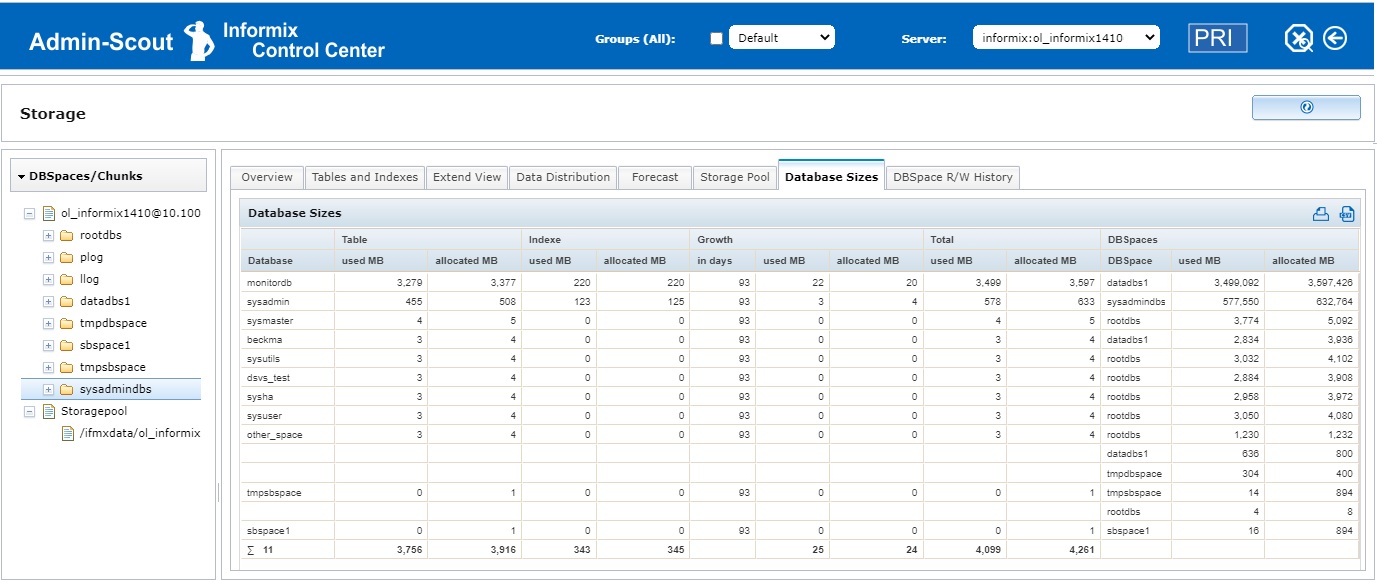This screenshot has height=583, width=1377.
Task: Select the datadbs1 folder icon
Action: 67,301
